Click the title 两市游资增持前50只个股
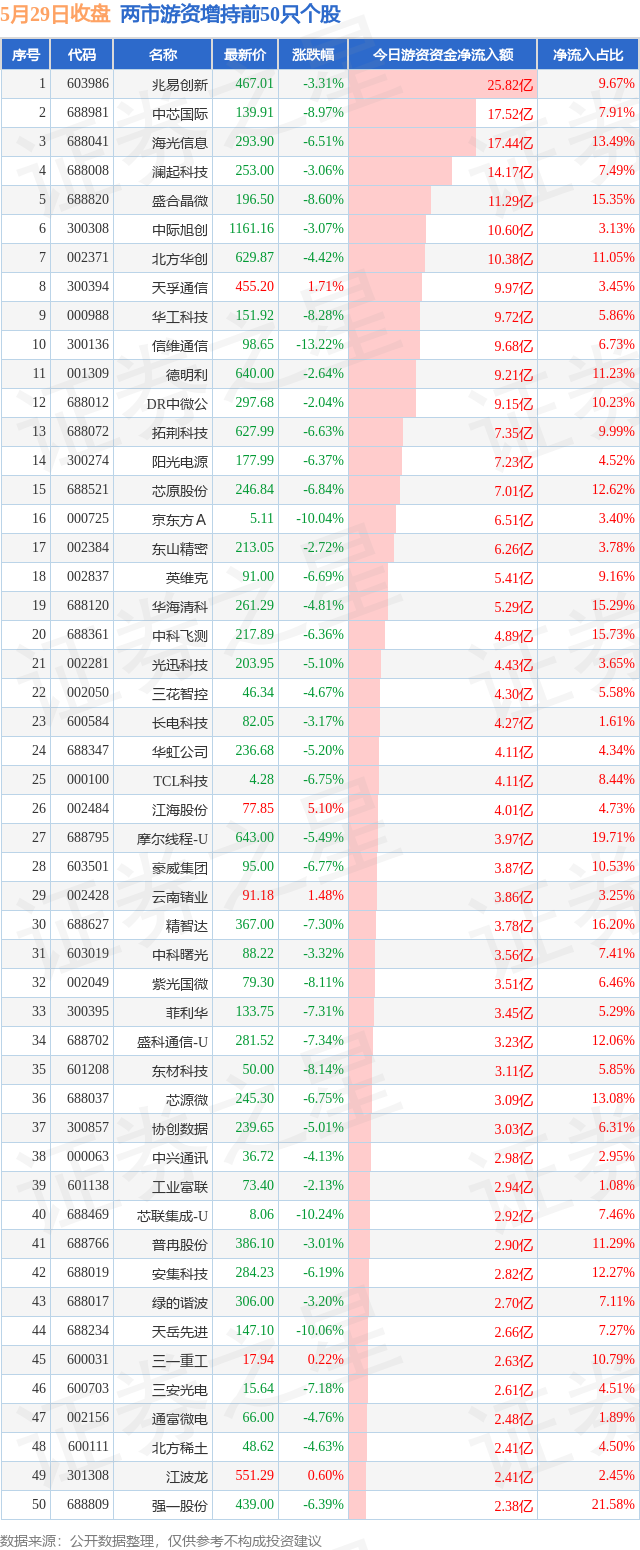Image resolution: width=640 pixels, height=1550 pixels. tap(230, 15)
